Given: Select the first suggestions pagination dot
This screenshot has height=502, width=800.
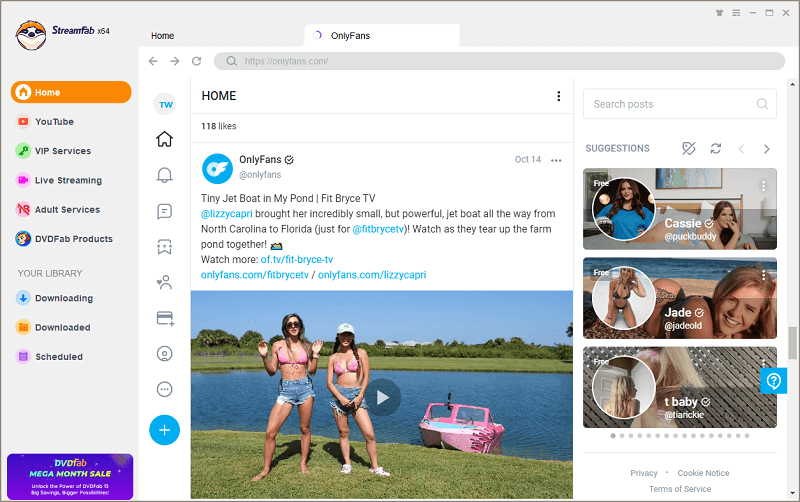Looking at the screenshot, I should pyautogui.click(x=613, y=436).
